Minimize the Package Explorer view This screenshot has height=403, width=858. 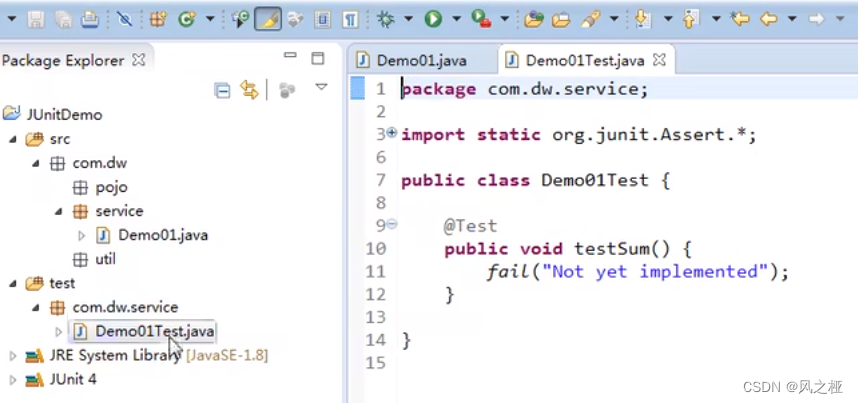pyautogui.click(x=290, y=55)
